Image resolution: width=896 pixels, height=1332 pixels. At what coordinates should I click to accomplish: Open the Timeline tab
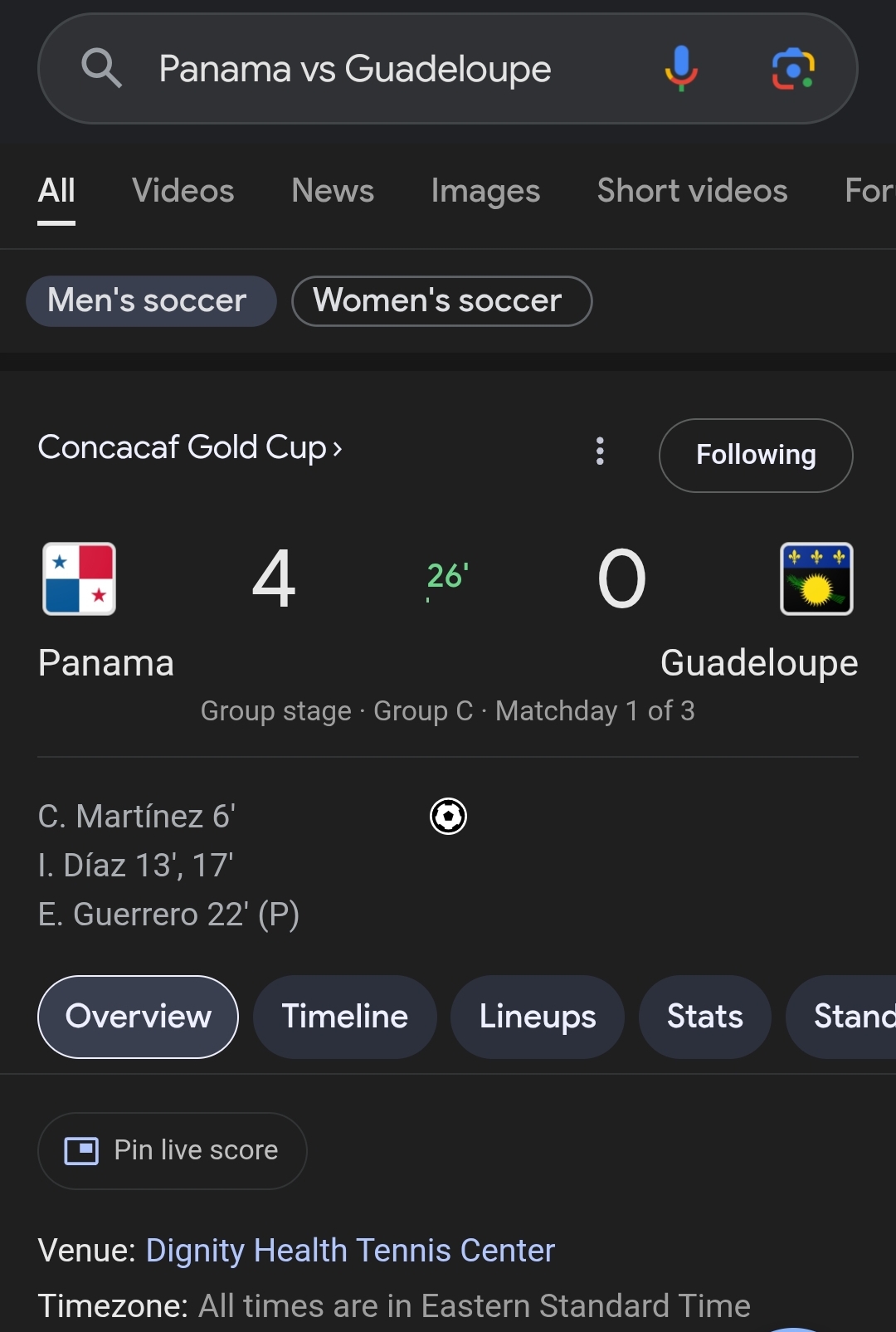(345, 1017)
